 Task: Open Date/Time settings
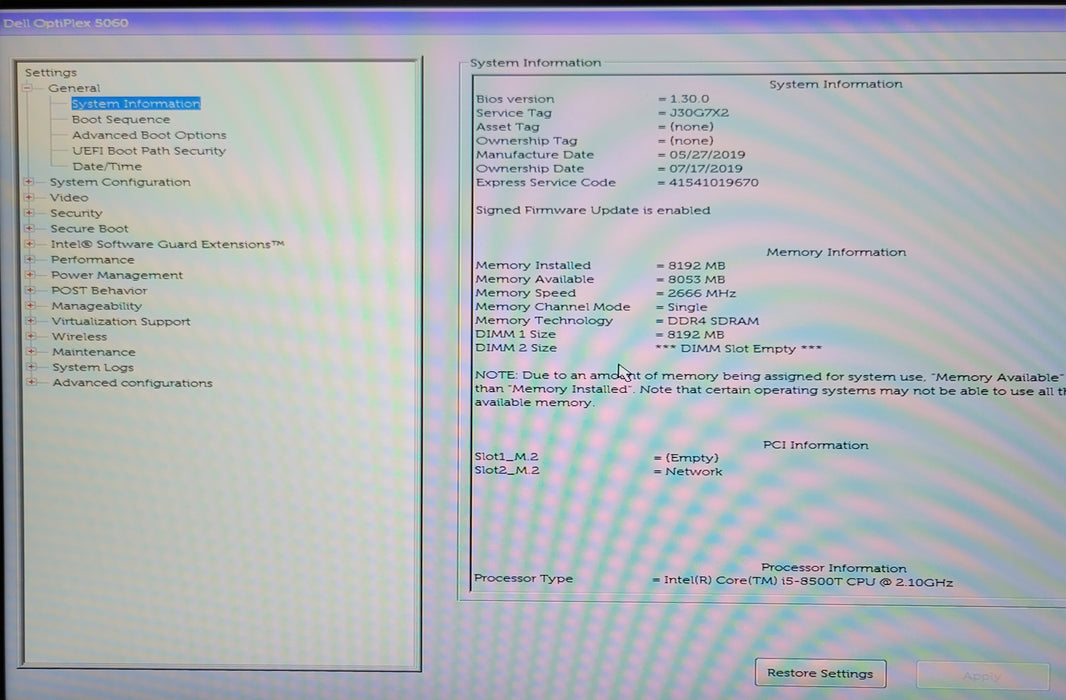107,166
